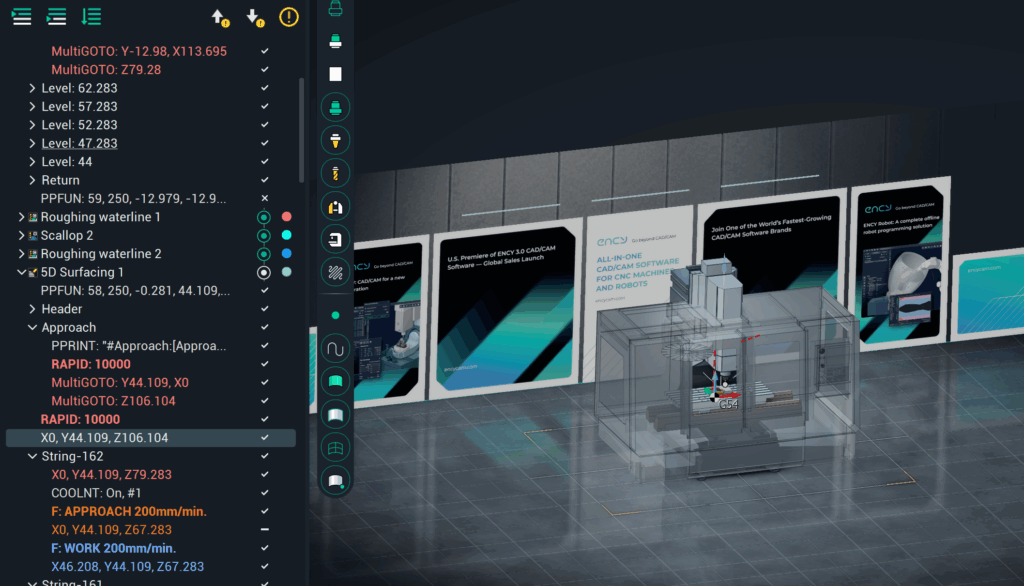Toggle the checkmark on COOLNT: On row
Image resolution: width=1024 pixels, height=586 pixels.
pos(264,493)
